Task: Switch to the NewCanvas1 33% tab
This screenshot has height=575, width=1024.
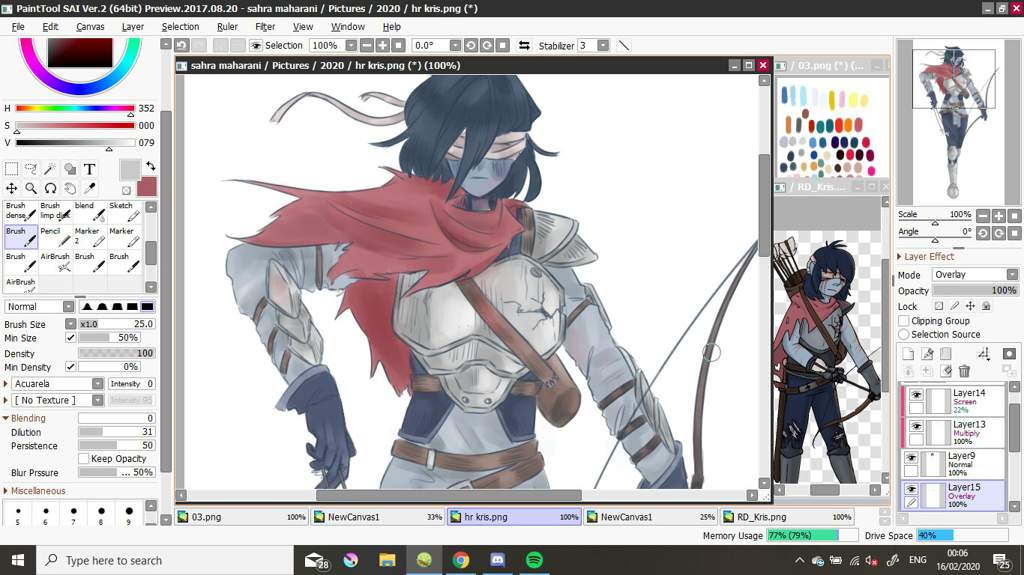Action: [x=378, y=516]
